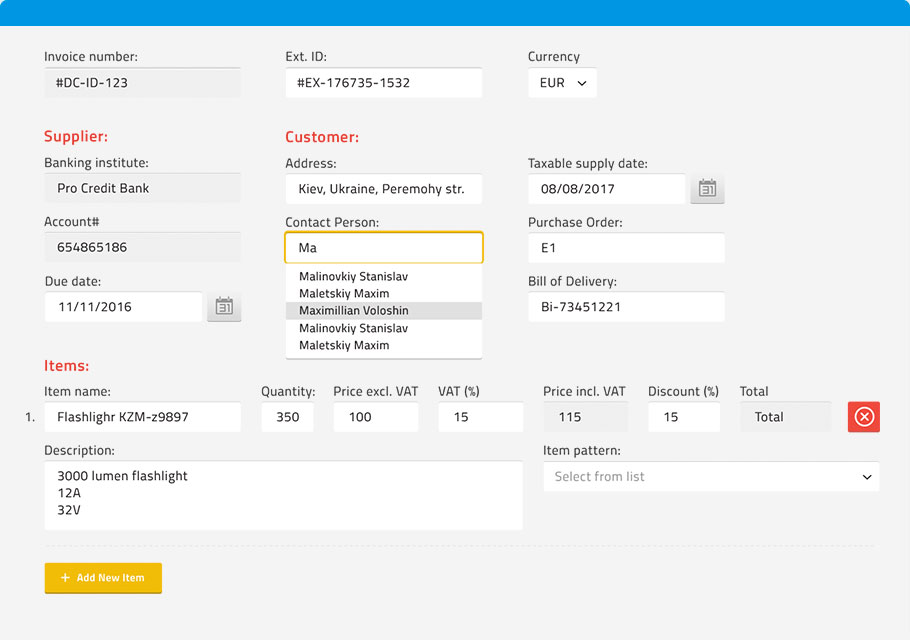Open the Taxable supply date calendar picker
910x640 pixels.
coord(707,189)
